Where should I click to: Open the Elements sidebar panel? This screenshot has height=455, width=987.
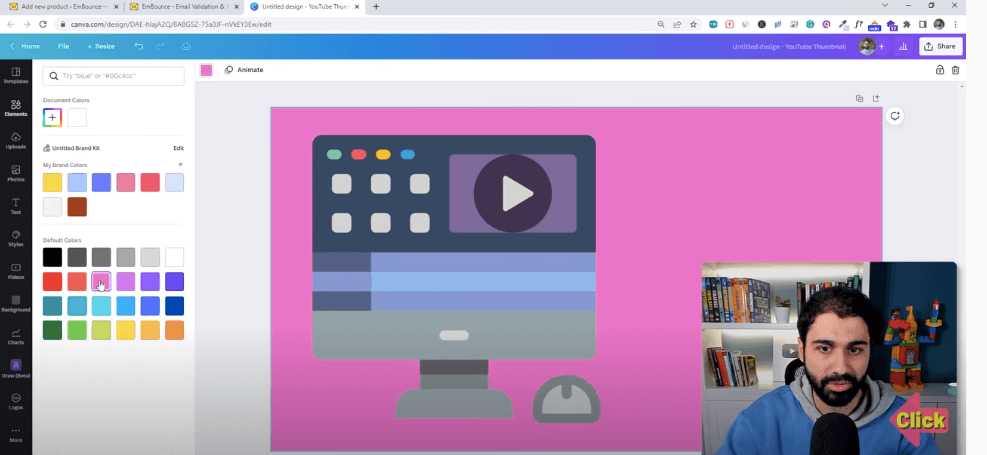[16, 108]
